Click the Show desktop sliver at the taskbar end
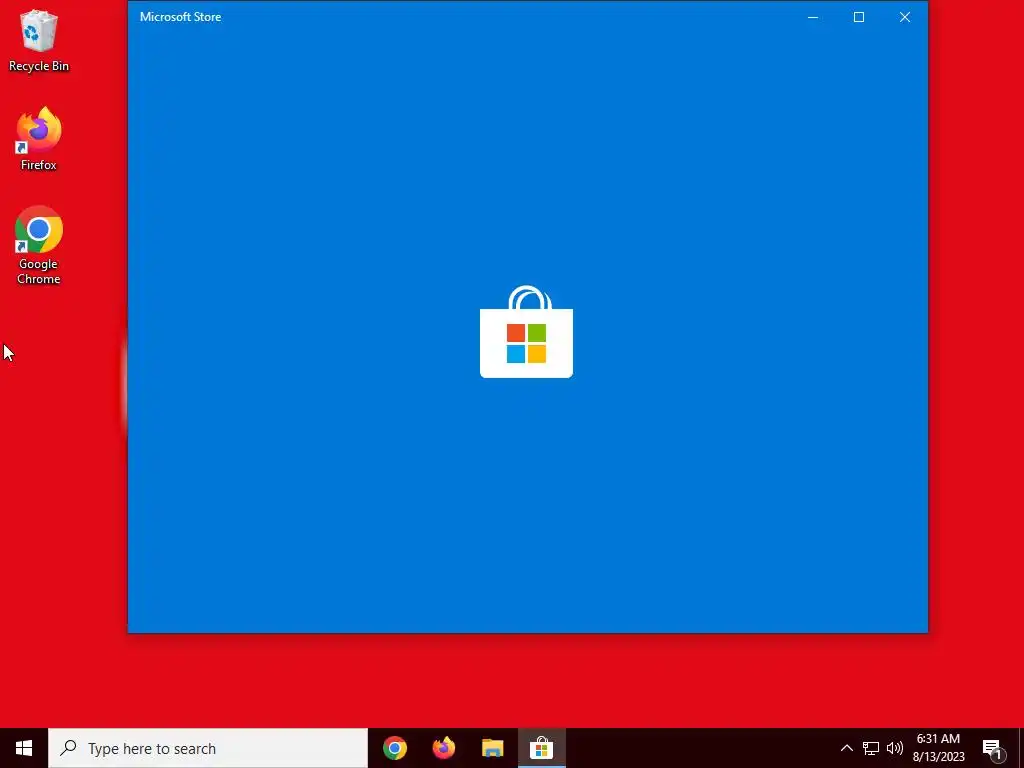This screenshot has height=768, width=1024. tap(1021, 748)
